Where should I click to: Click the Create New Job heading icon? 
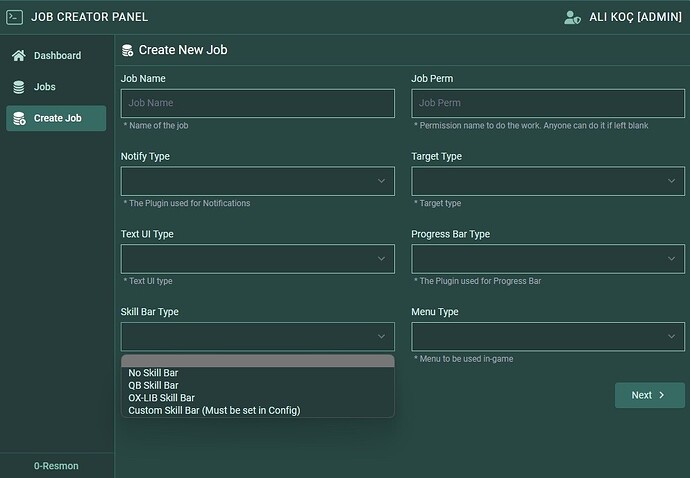point(128,50)
